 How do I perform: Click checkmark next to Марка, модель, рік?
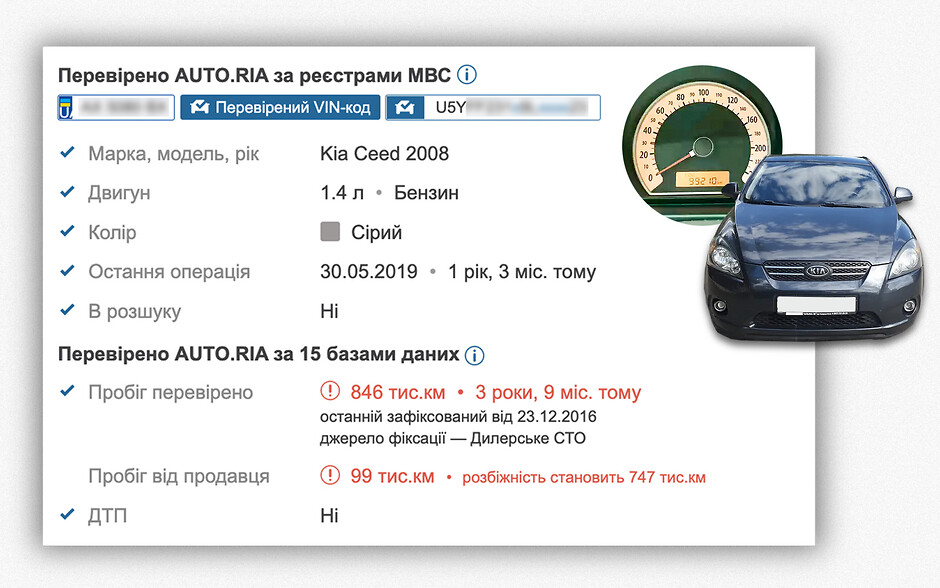pos(68,153)
